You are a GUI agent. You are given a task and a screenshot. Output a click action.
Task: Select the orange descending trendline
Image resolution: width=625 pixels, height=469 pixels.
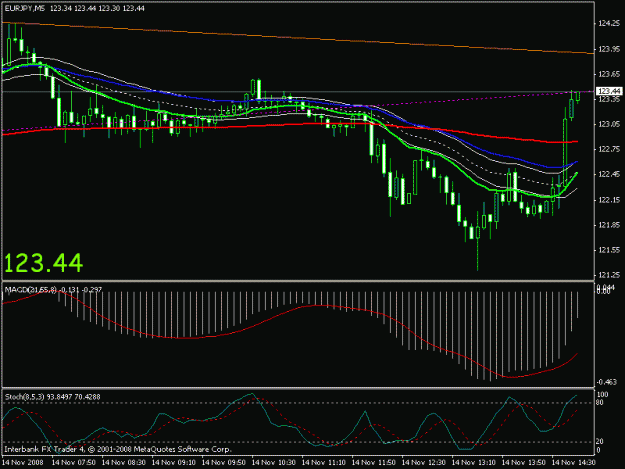click(299, 38)
